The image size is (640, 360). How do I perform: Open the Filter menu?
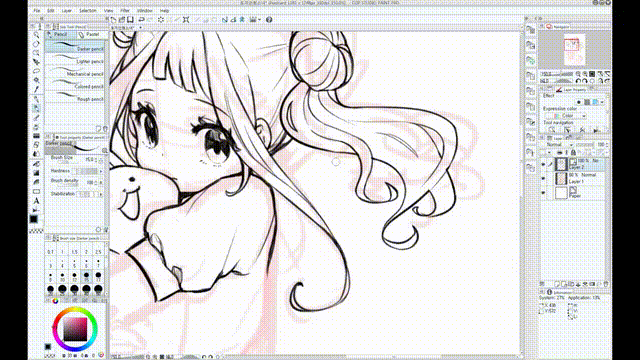pos(125,11)
